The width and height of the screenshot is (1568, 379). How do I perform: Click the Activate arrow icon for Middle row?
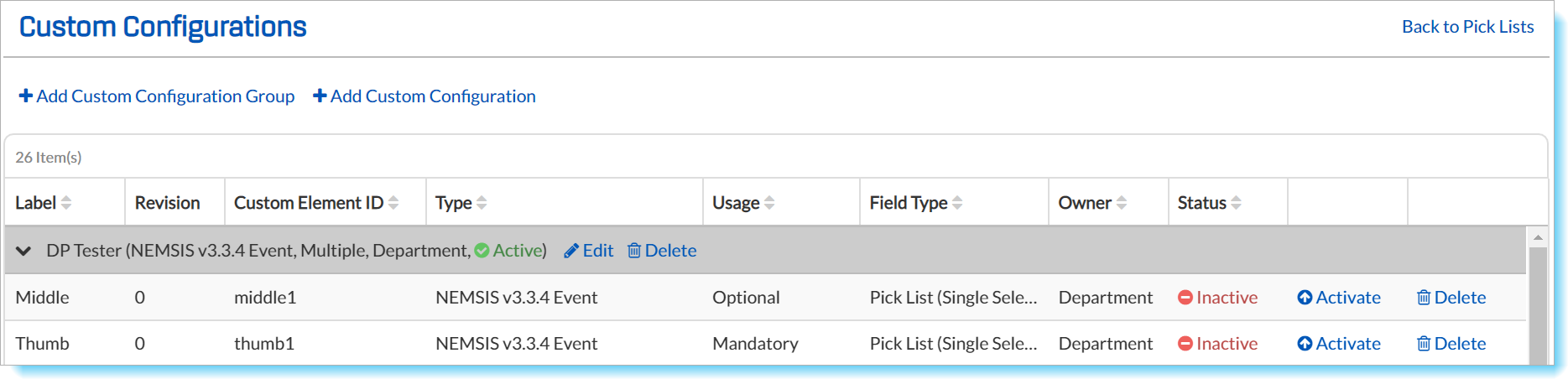point(1305,298)
